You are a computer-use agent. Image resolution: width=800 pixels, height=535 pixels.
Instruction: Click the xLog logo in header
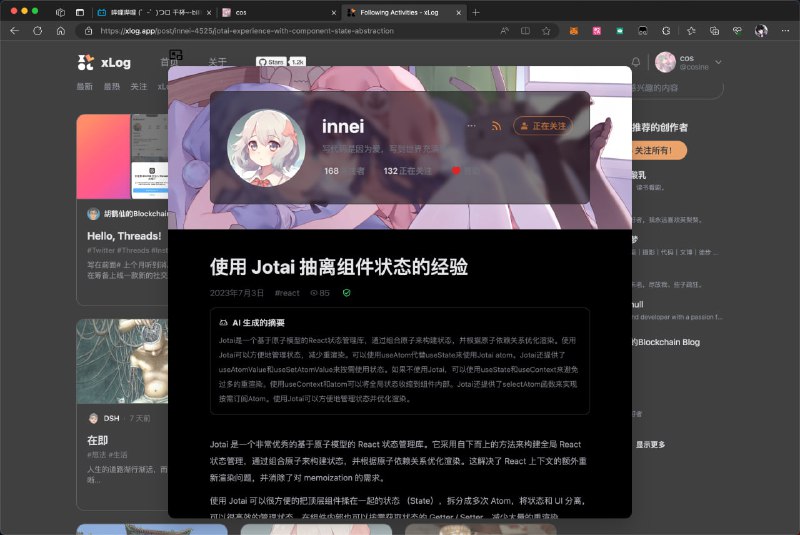pyautogui.click(x=100, y=62)
